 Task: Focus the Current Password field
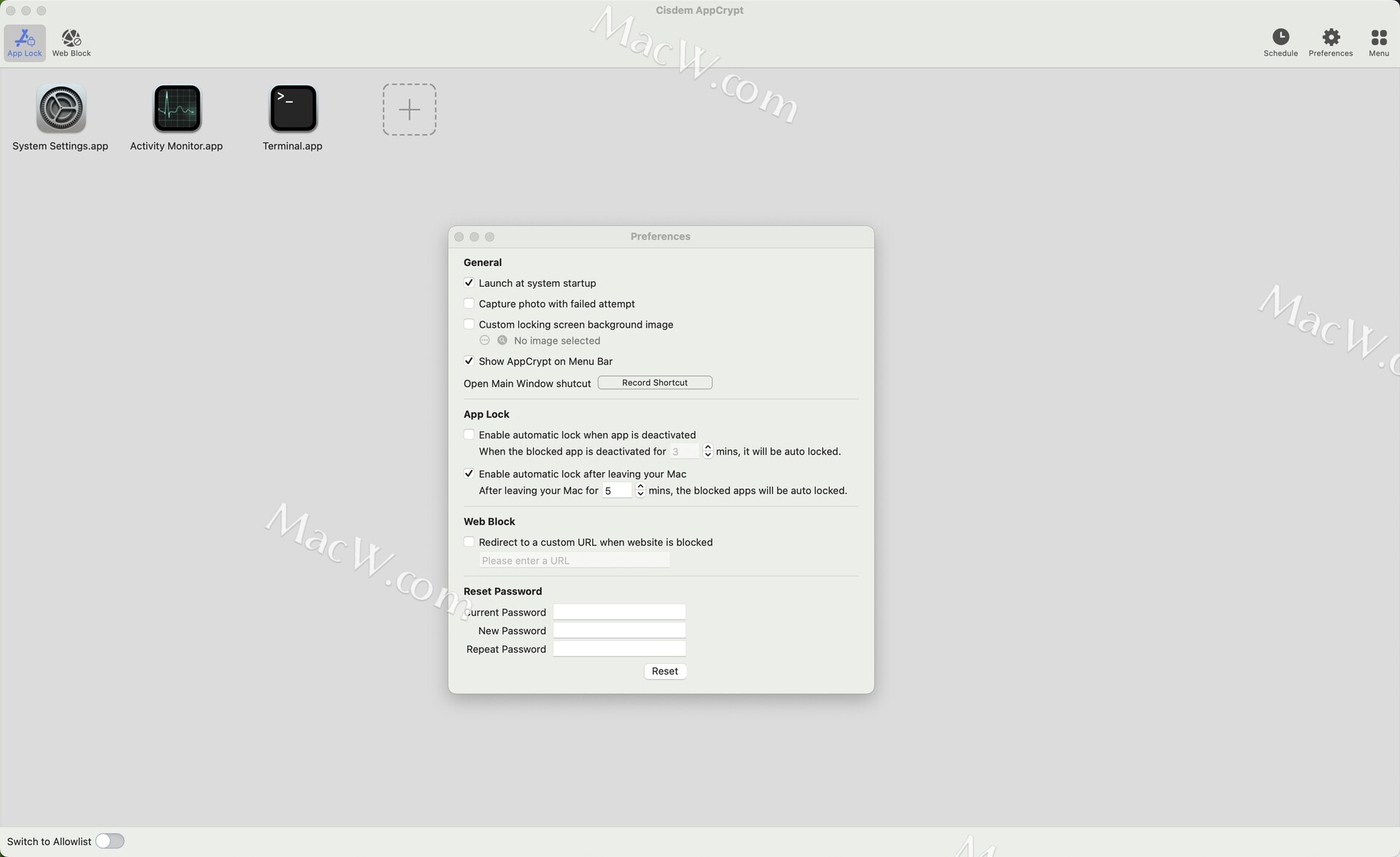point(619,612)
